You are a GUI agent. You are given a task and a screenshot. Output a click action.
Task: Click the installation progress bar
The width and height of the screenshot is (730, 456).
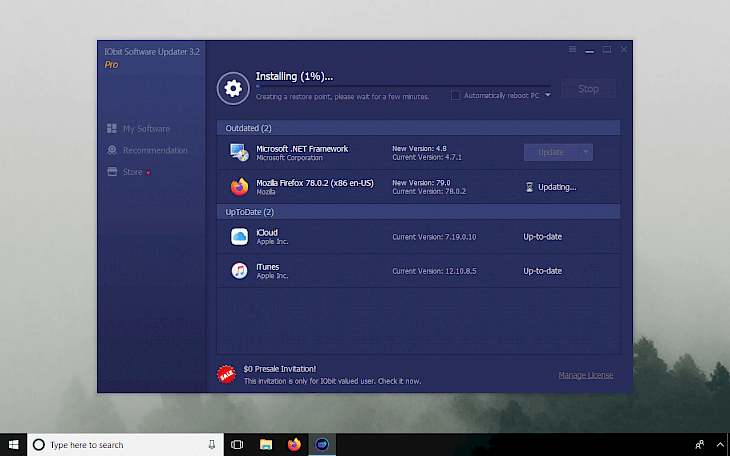(x=403, y=86)
